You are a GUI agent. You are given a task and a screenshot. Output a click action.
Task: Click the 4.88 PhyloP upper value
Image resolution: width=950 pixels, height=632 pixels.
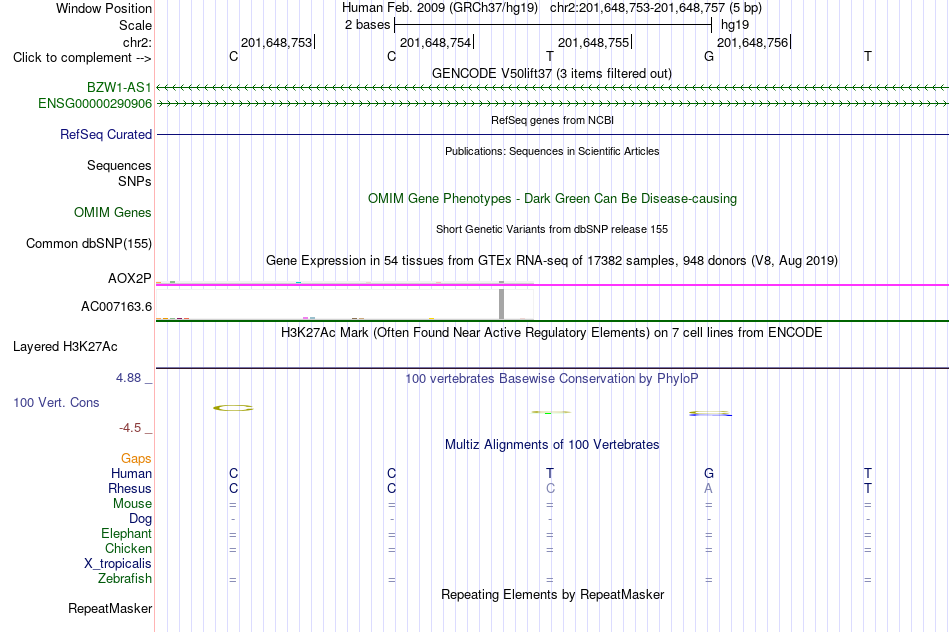128,378
